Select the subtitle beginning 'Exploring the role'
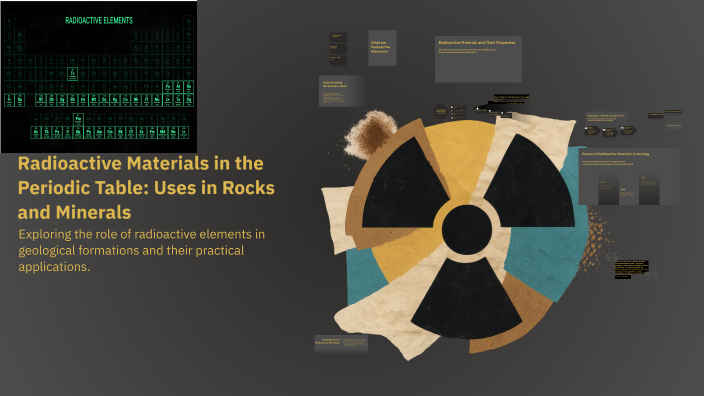This screenshot has width=704, height=396. point(142,250)
